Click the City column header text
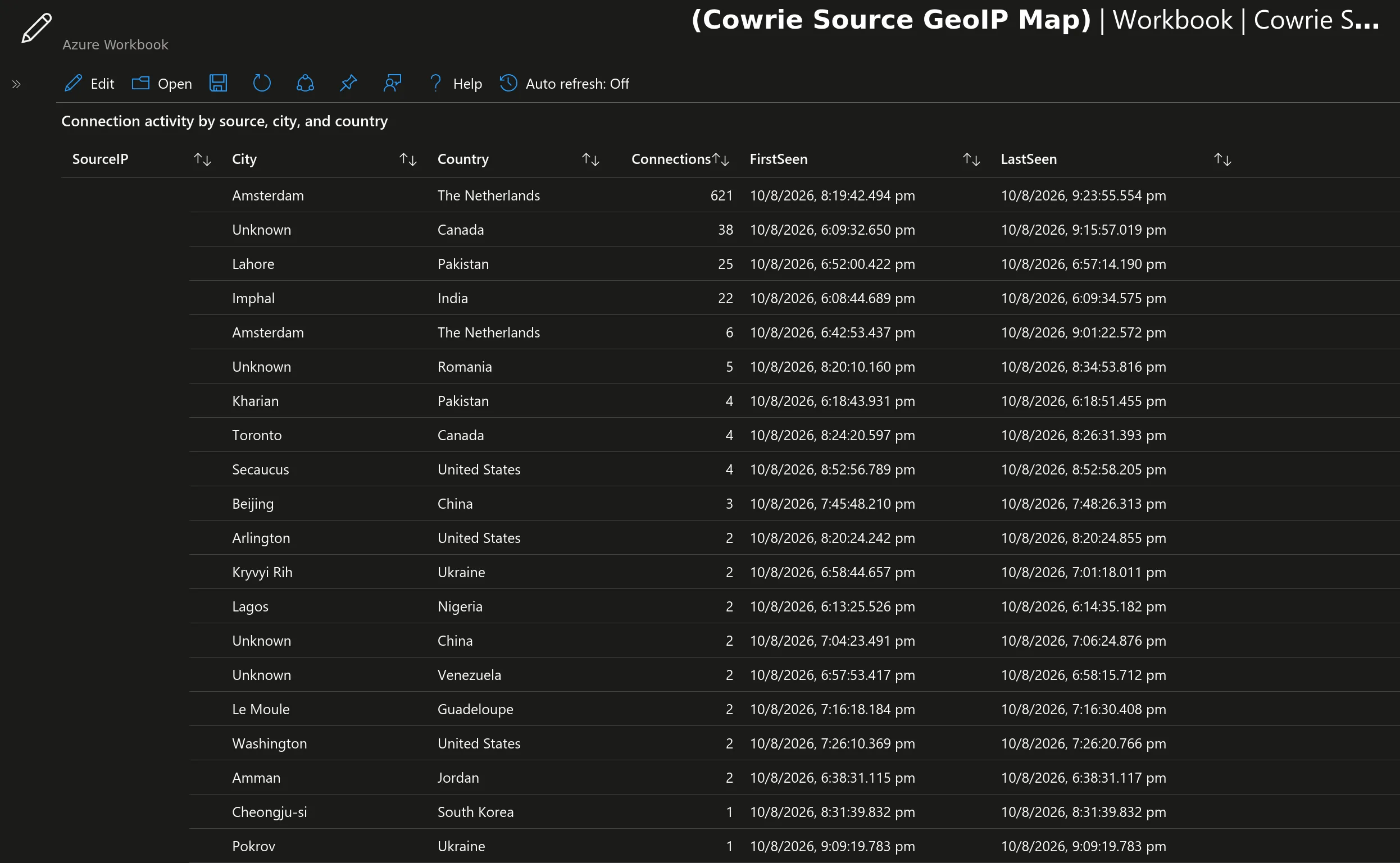1400x863 pixels. 244,159
